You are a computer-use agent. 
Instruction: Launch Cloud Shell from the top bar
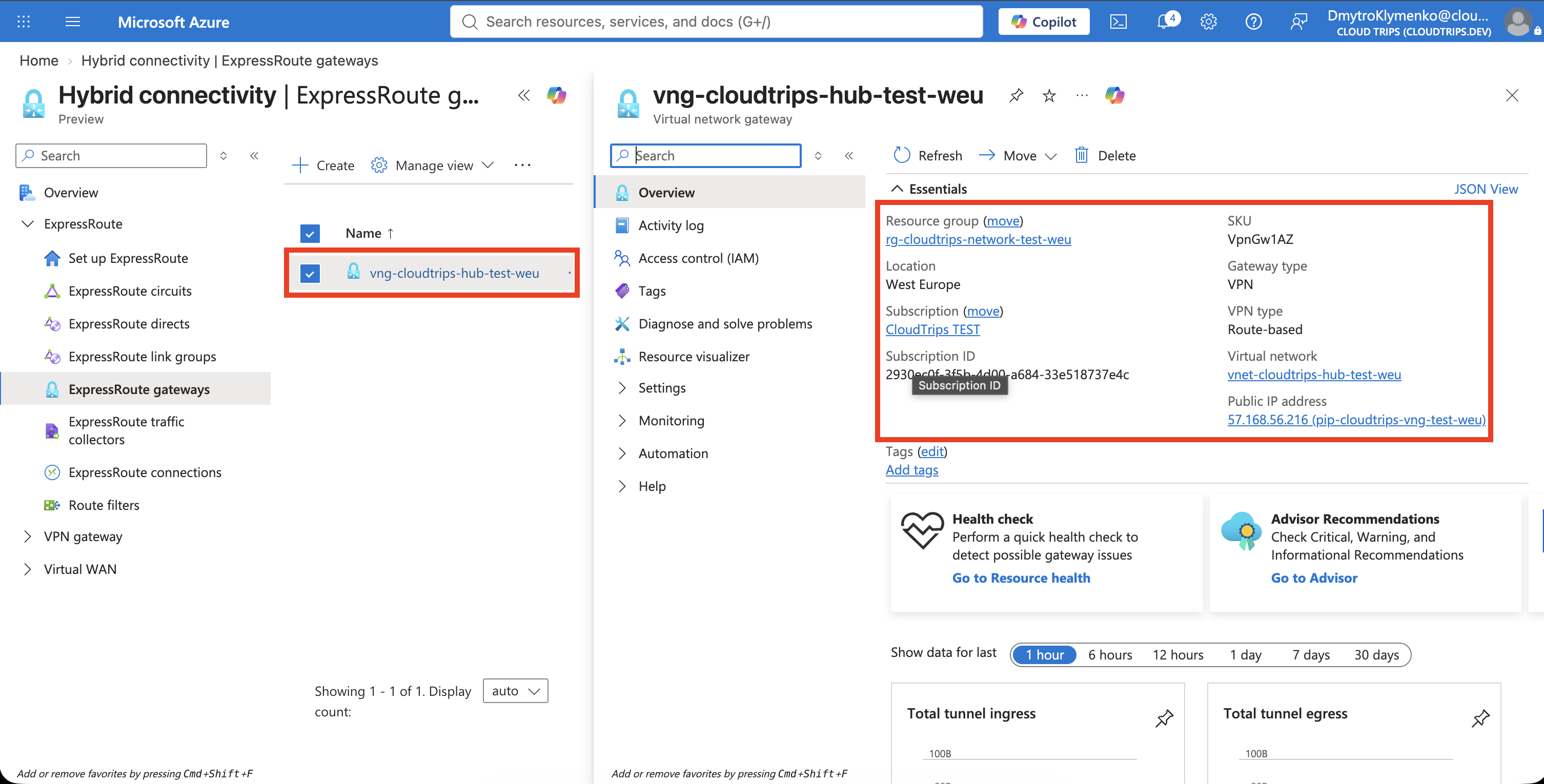(x=1119, y=22)
